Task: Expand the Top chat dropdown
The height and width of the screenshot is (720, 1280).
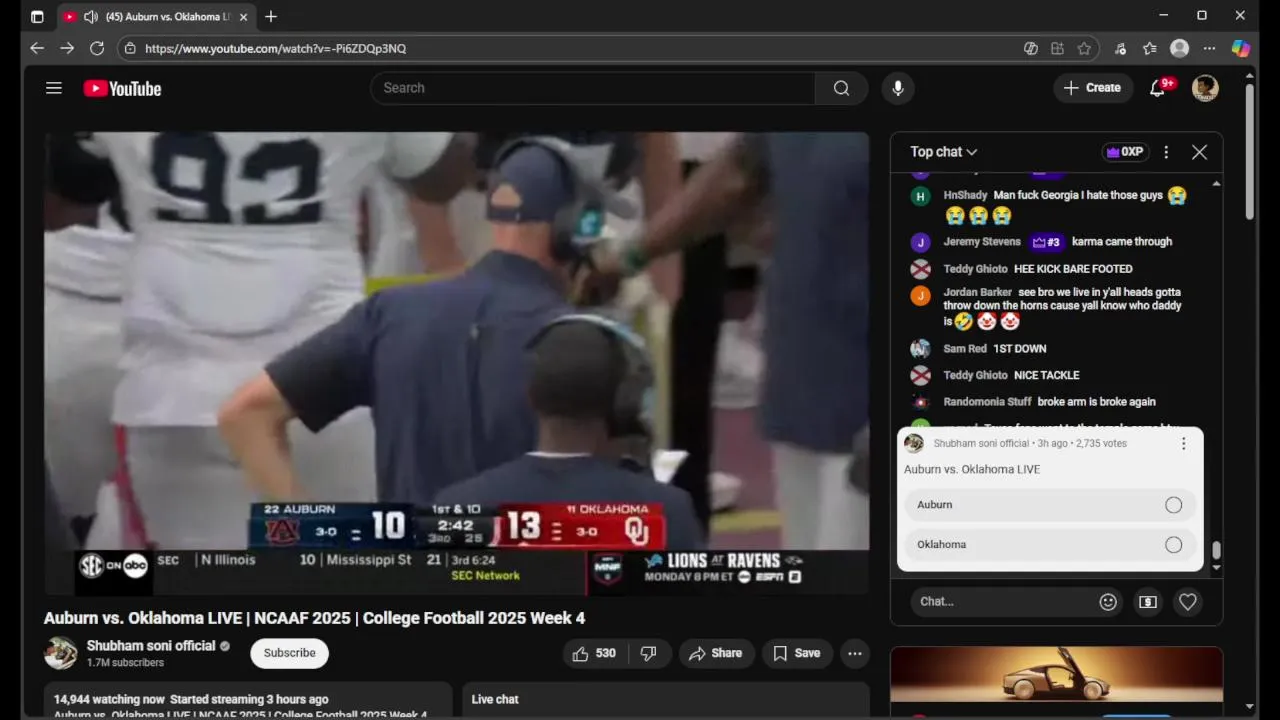Action: [x=943, y=152]
